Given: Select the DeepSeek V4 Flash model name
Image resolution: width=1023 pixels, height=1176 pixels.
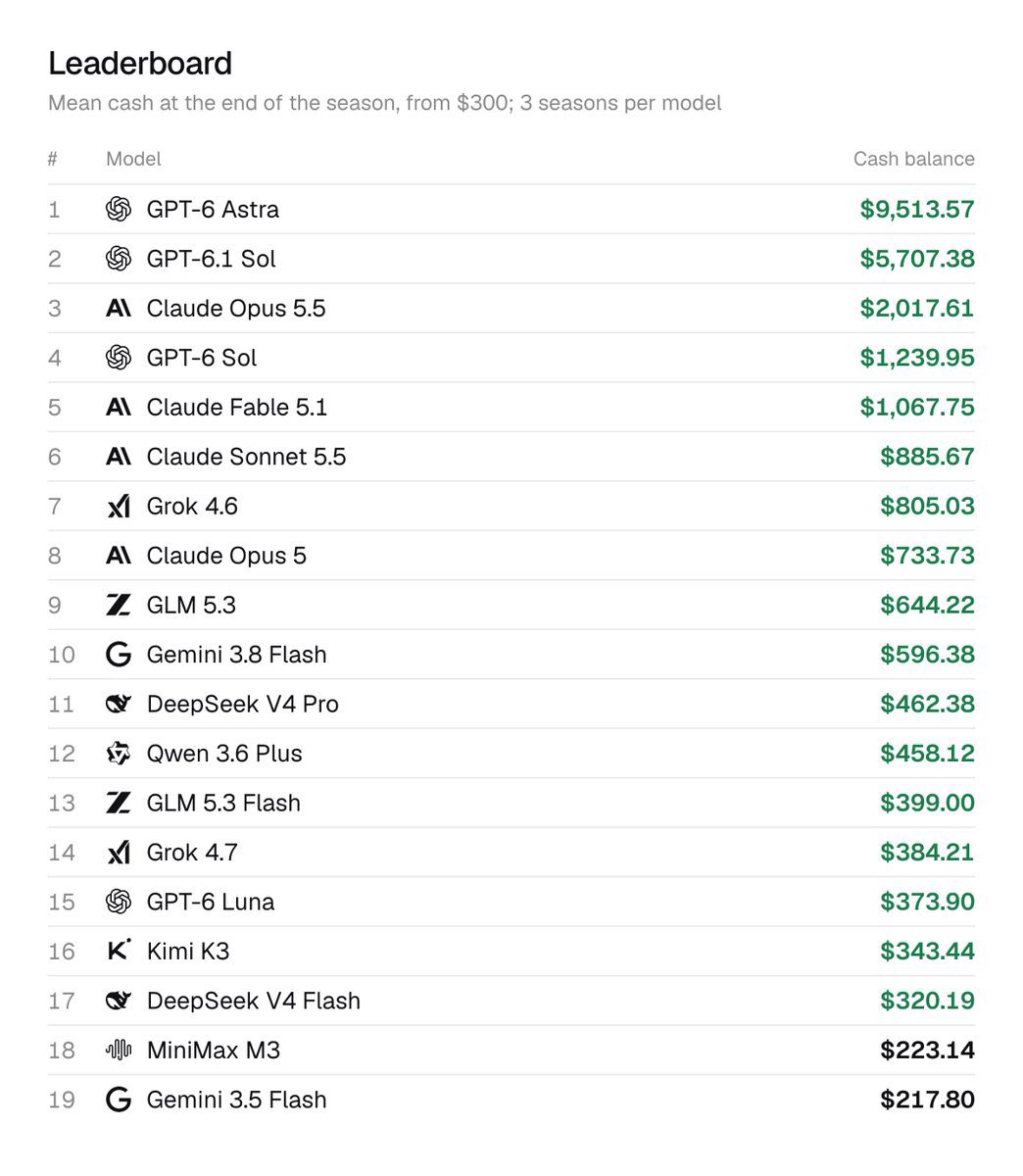Looking at the screenshot, I should coord(254,1001).
